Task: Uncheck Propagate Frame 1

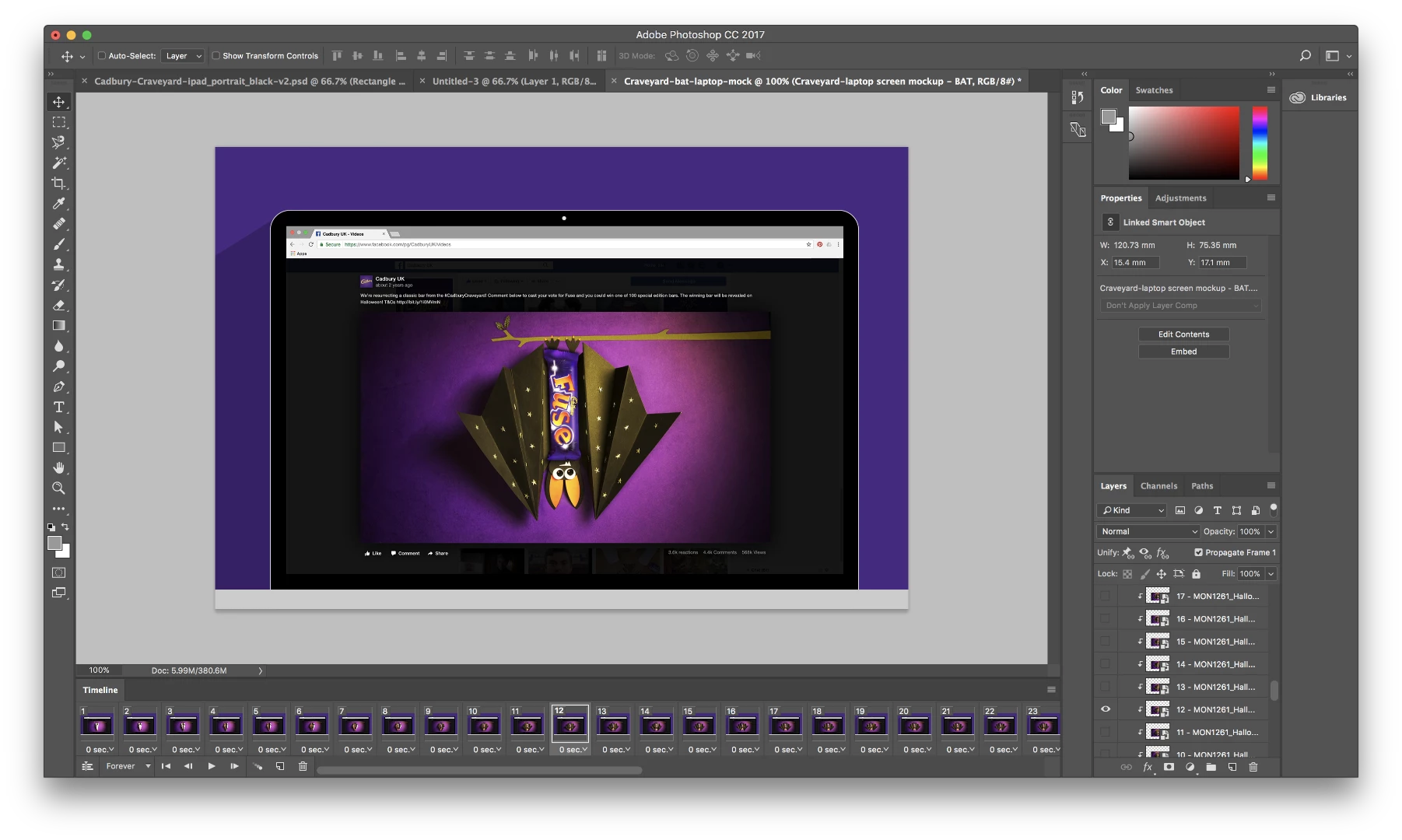Action: (x=1198, y=553)
